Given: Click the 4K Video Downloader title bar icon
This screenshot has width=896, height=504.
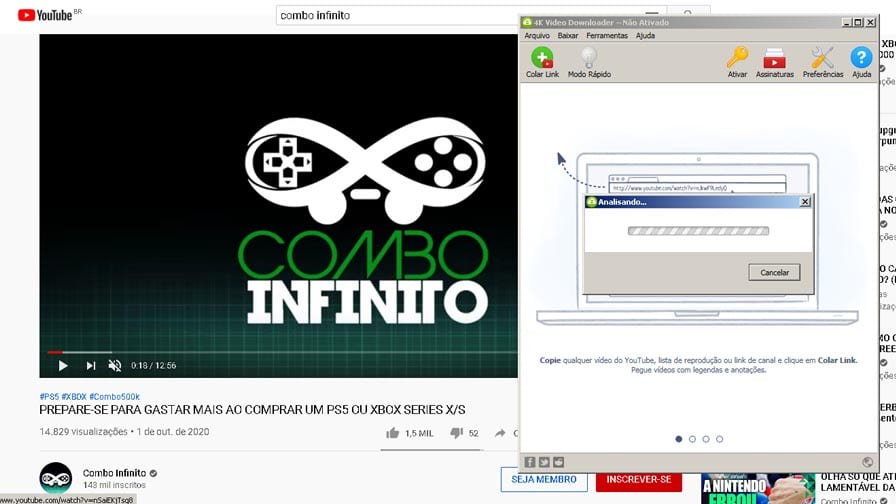Looking at the screenshot, I should 527,22.
